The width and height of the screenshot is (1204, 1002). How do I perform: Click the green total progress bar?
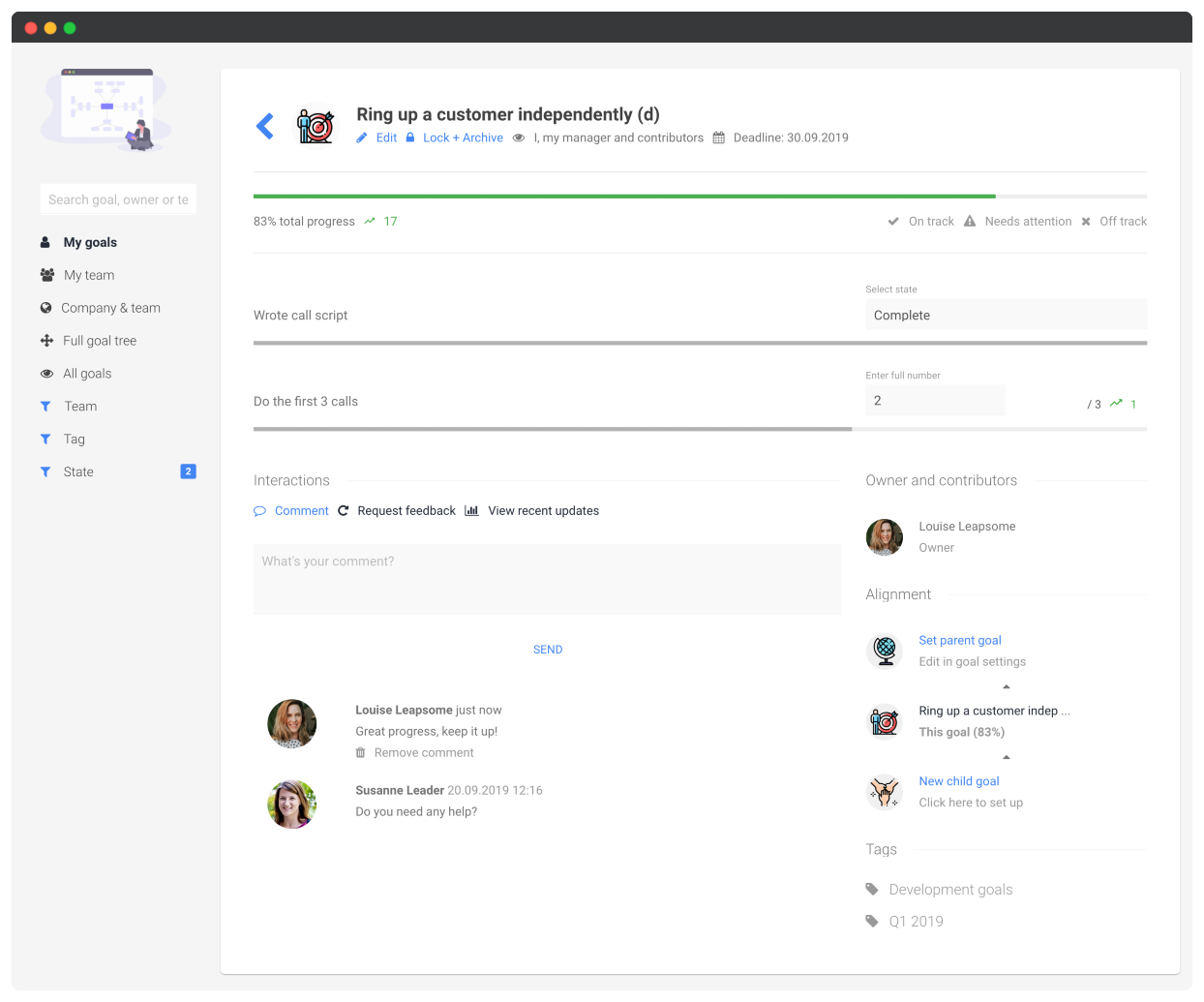[624, 197]
